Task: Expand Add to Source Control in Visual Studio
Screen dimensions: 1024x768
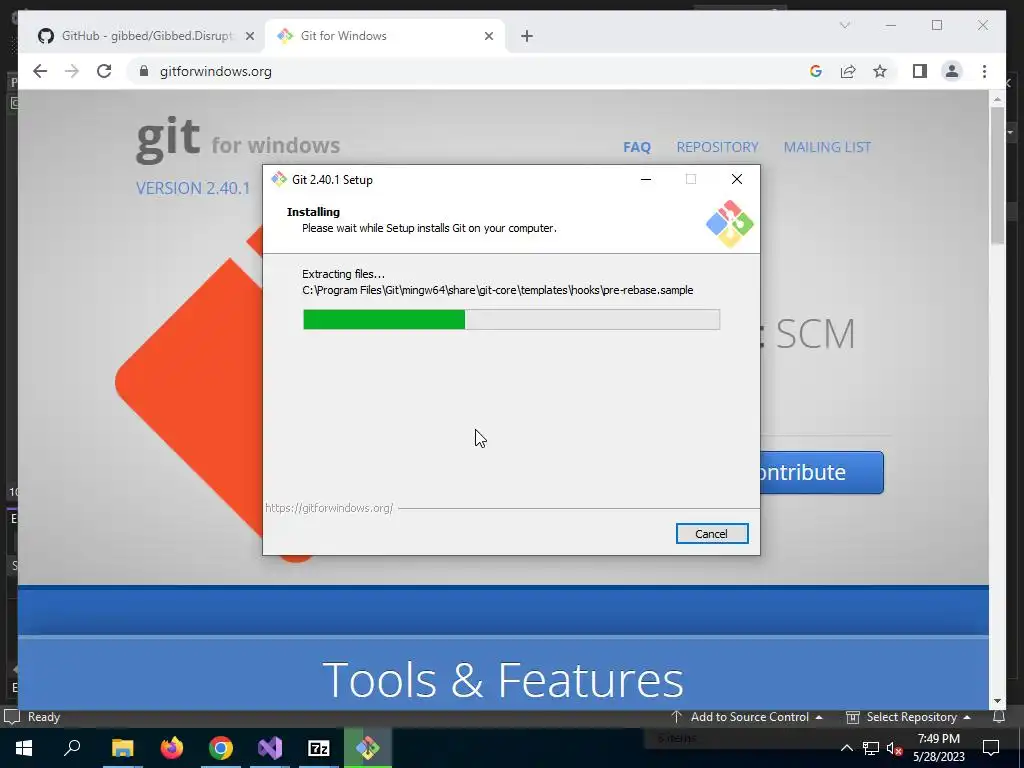Action: (x=747, y=717)
